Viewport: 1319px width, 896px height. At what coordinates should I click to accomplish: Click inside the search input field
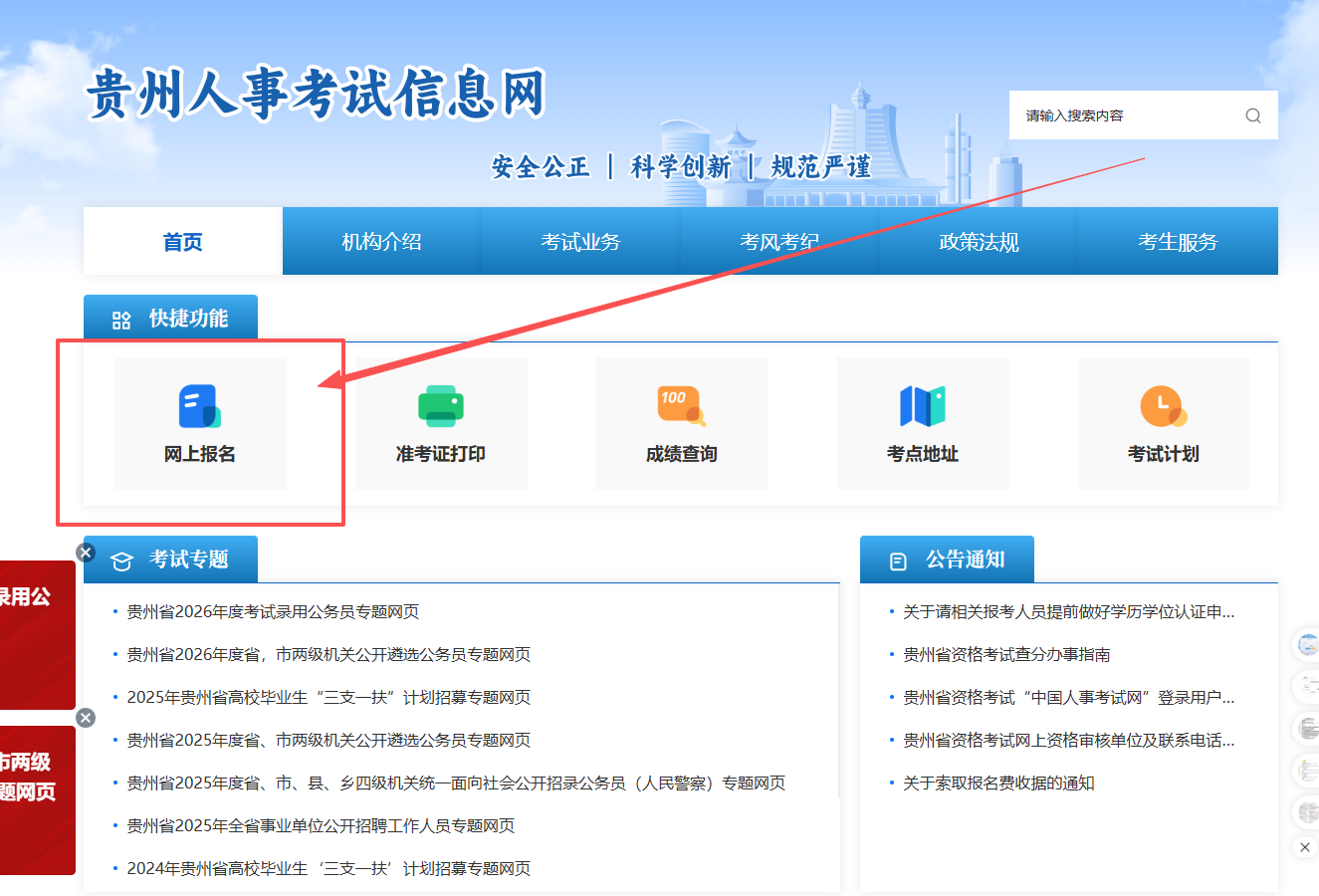point(1125,115)
